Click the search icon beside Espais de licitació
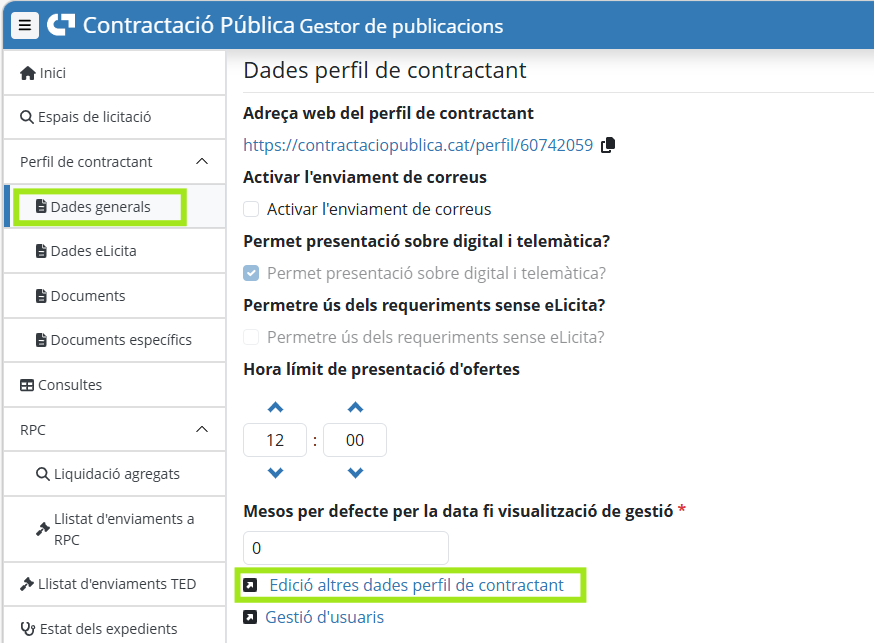This screenshot has width=874, height=643. (27, 117)
